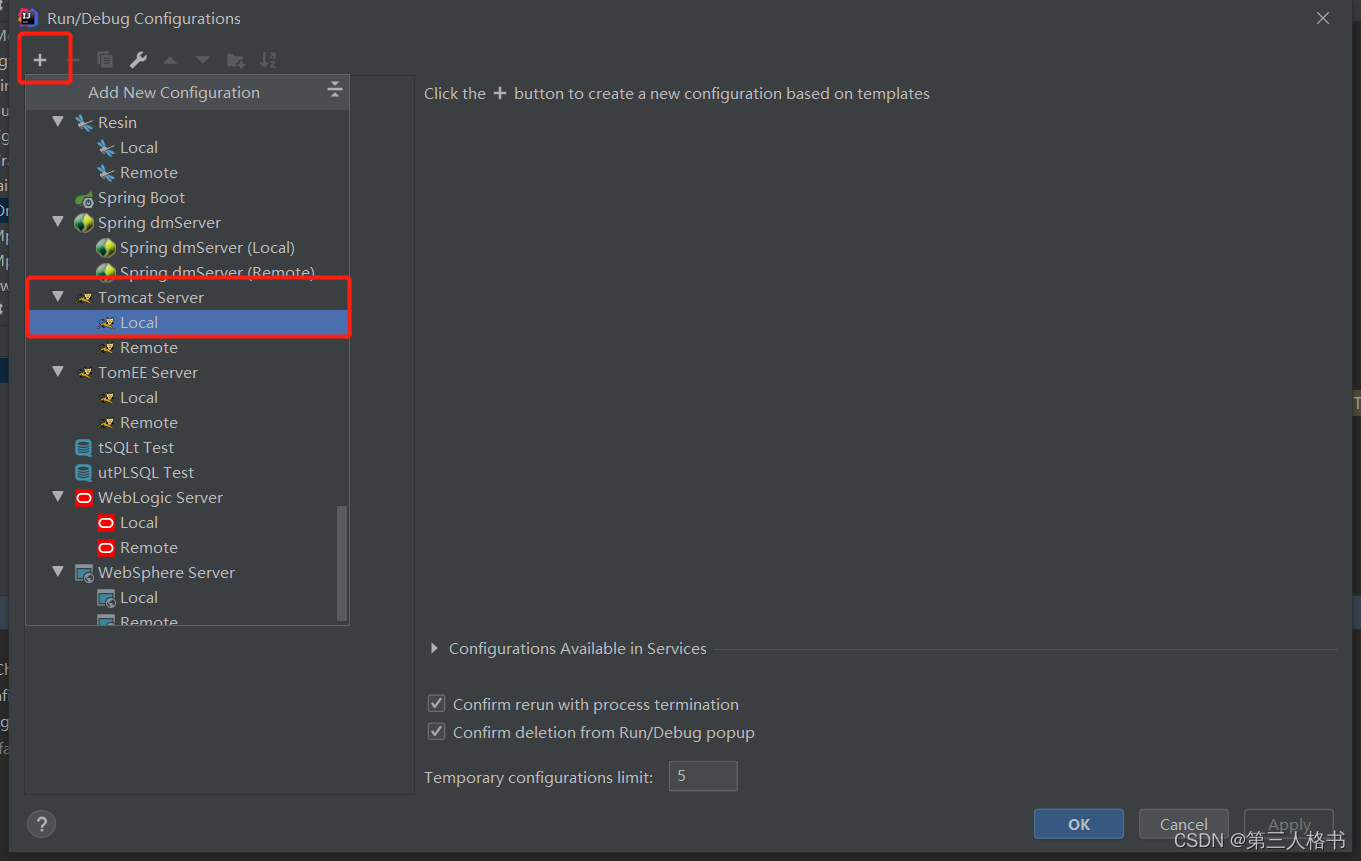Select Remote under TomEE Server

(149, 423)
